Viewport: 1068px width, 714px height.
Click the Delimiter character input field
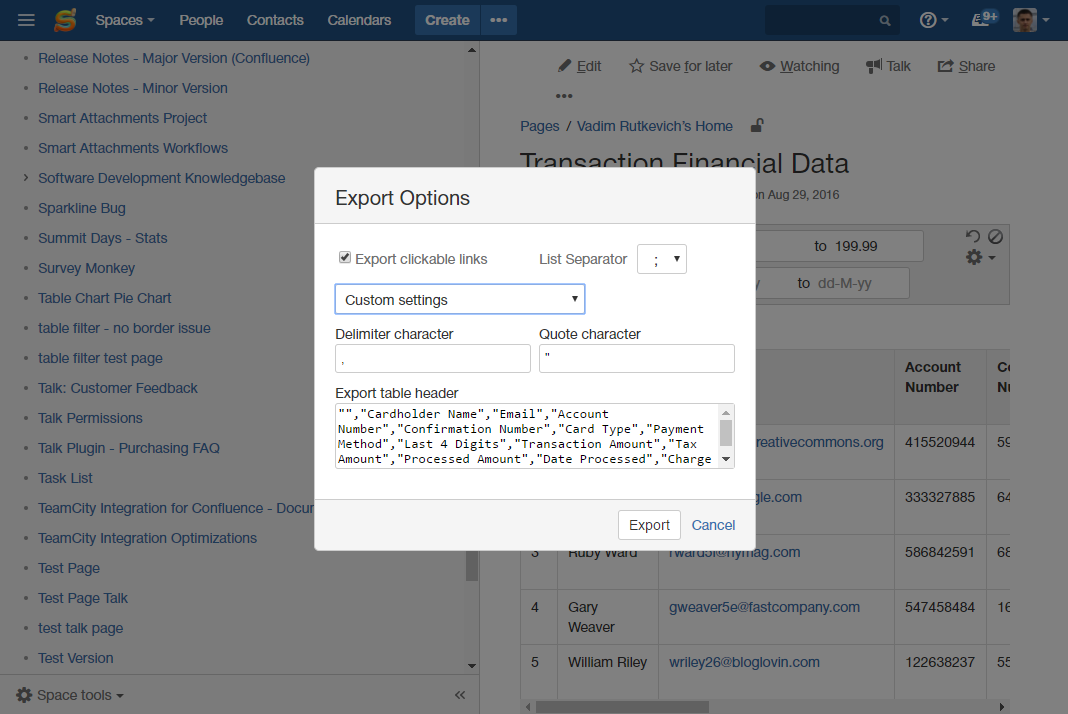click(x=432, y=359)
